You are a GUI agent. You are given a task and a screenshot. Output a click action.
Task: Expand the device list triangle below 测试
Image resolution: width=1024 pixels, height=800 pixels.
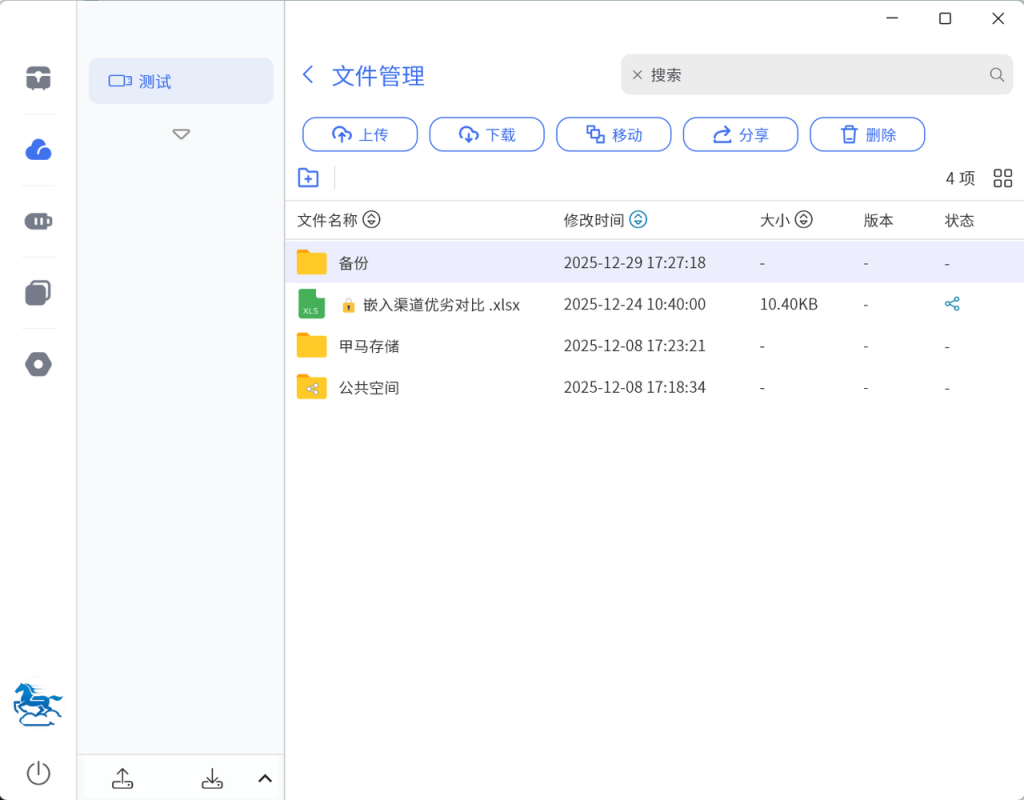pyautogui.click(x=181, y=134)
